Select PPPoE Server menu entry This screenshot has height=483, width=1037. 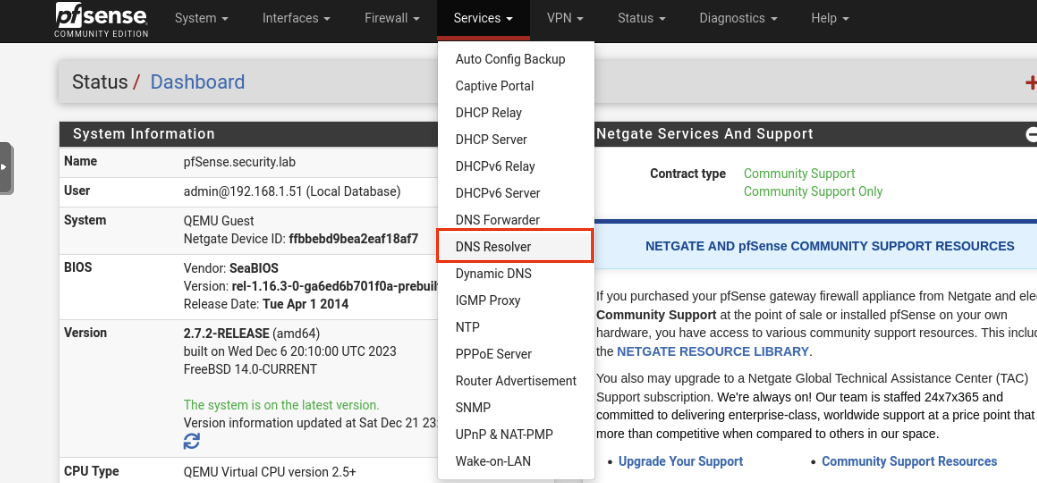[x=516, y=354]
